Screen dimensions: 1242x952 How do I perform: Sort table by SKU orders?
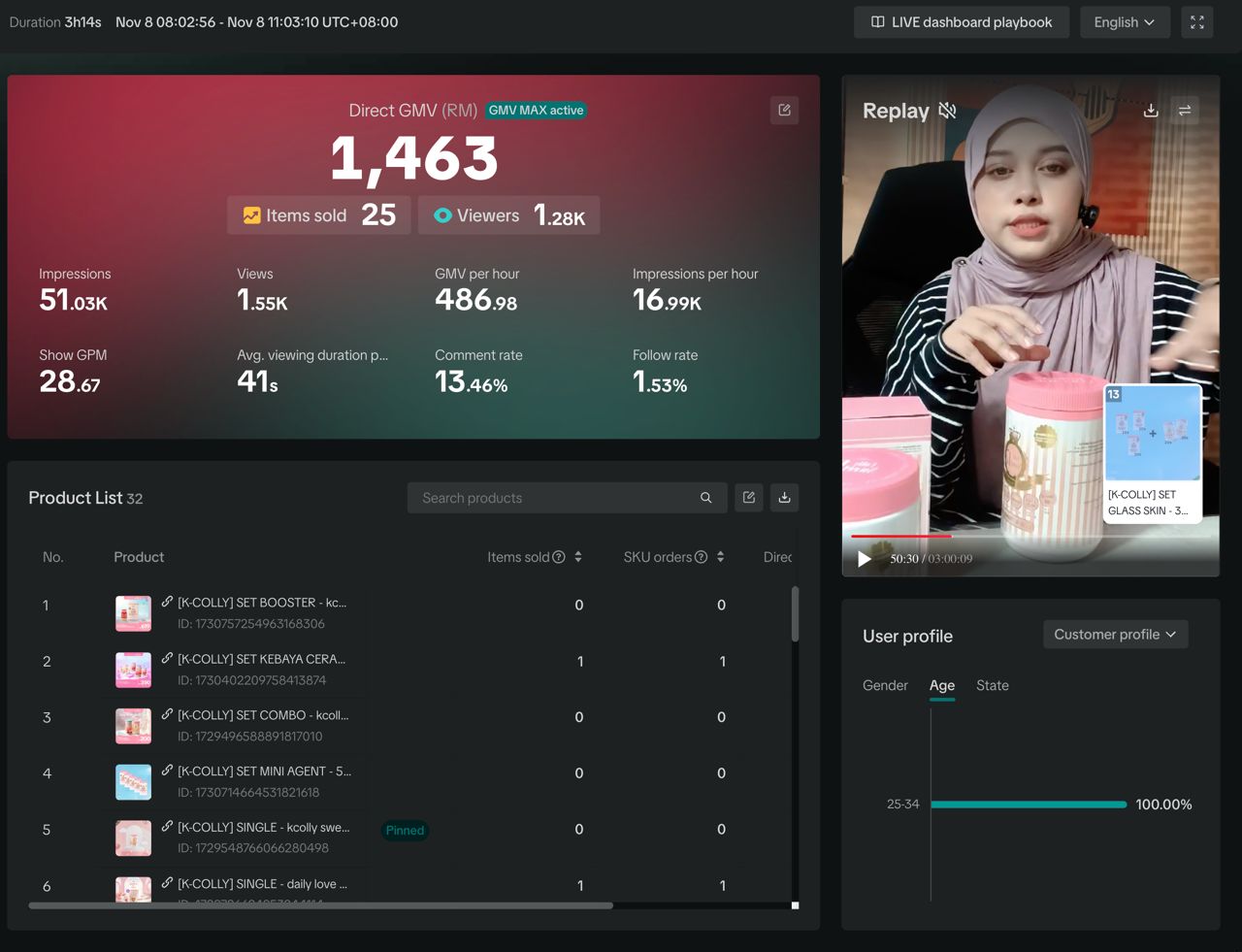tap(720, 557)
